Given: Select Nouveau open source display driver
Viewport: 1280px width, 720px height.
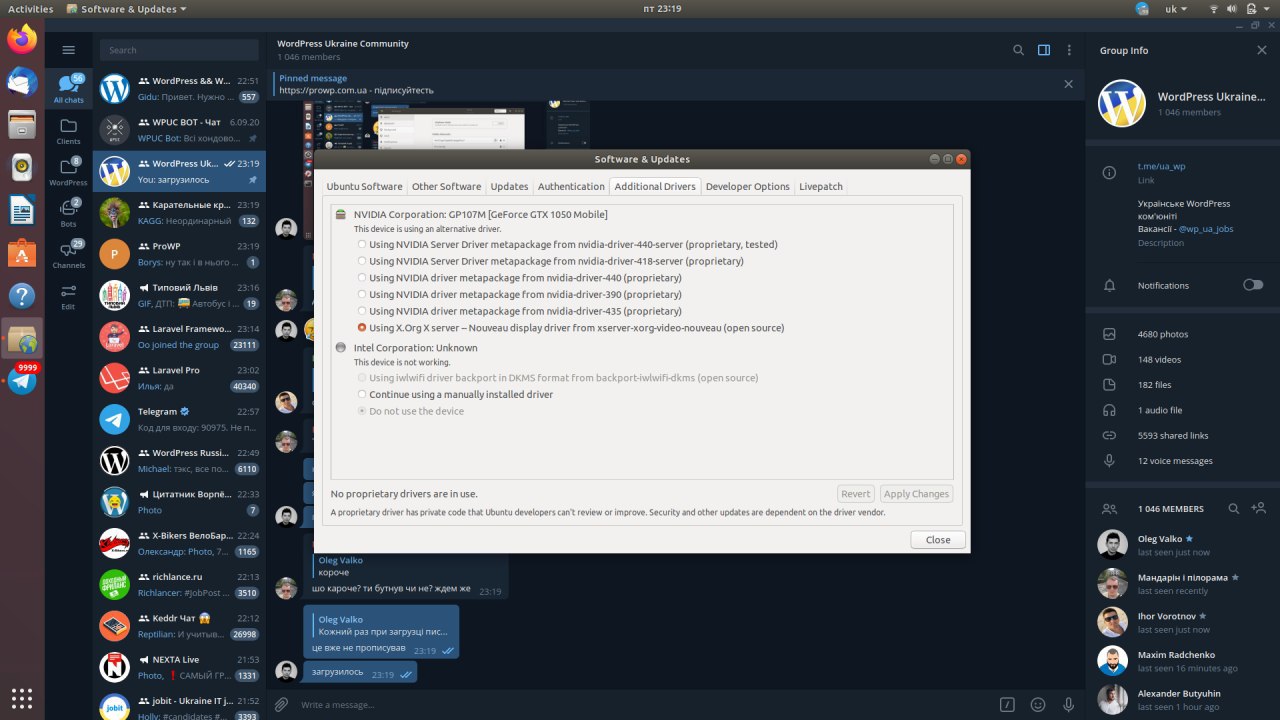Looking at the screenshot, I should coord(570,328).
